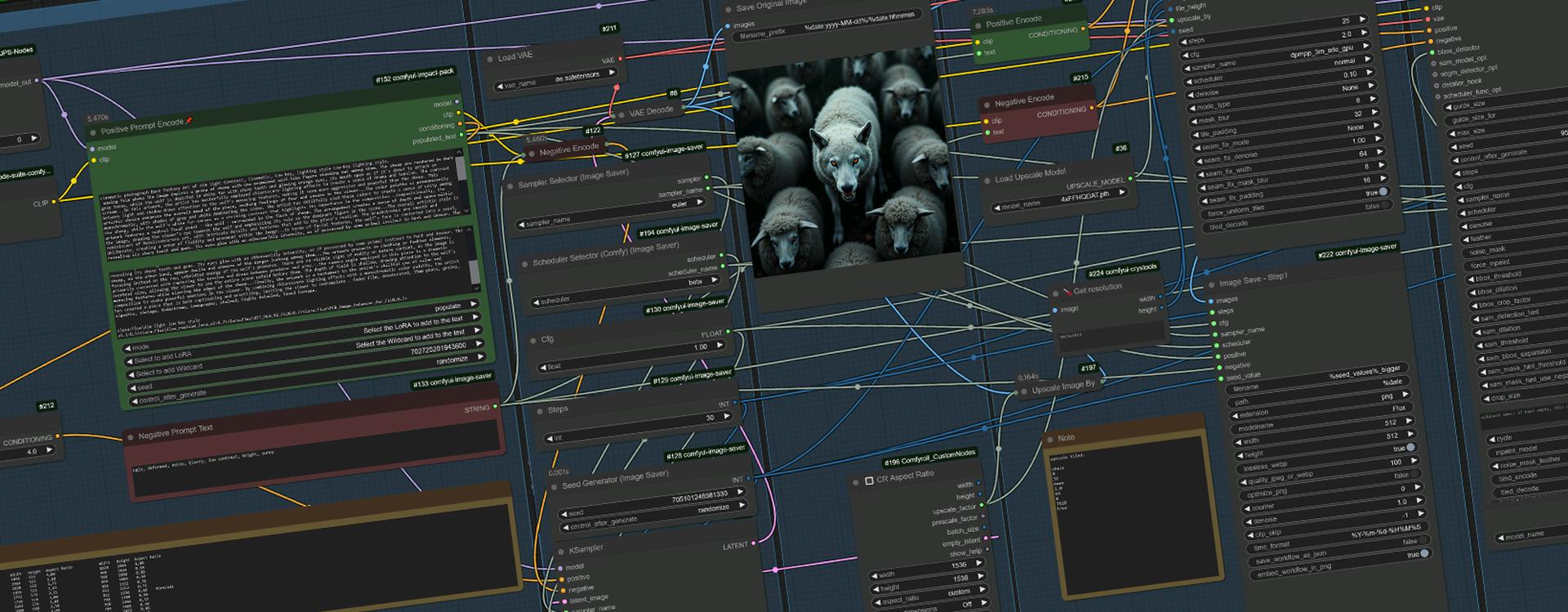This screenshot has width=1568, height=612.
Task: Select the Load Upscale Model node title
Action: click(1030, 175)
